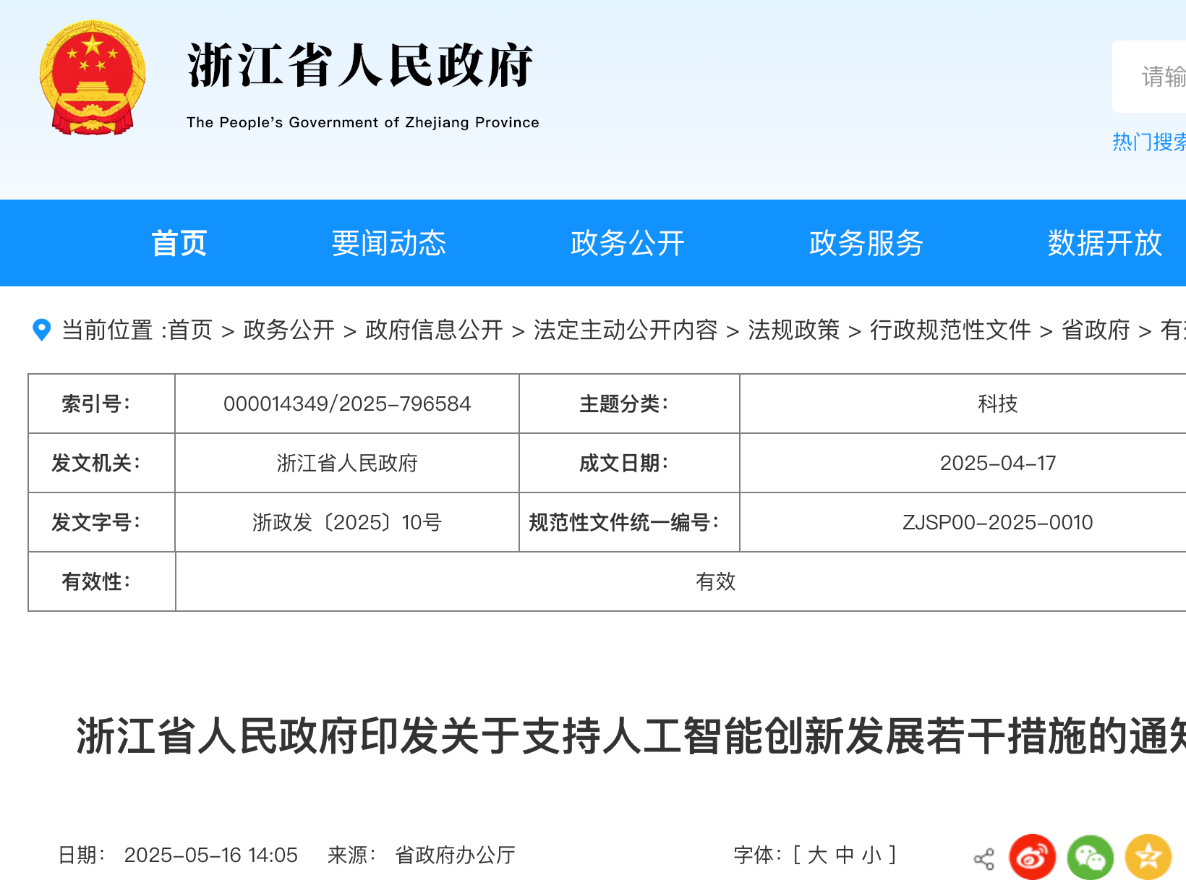Go to 政务公开 in navigation bar
The image size is (1186, 893).
[627, 243]
